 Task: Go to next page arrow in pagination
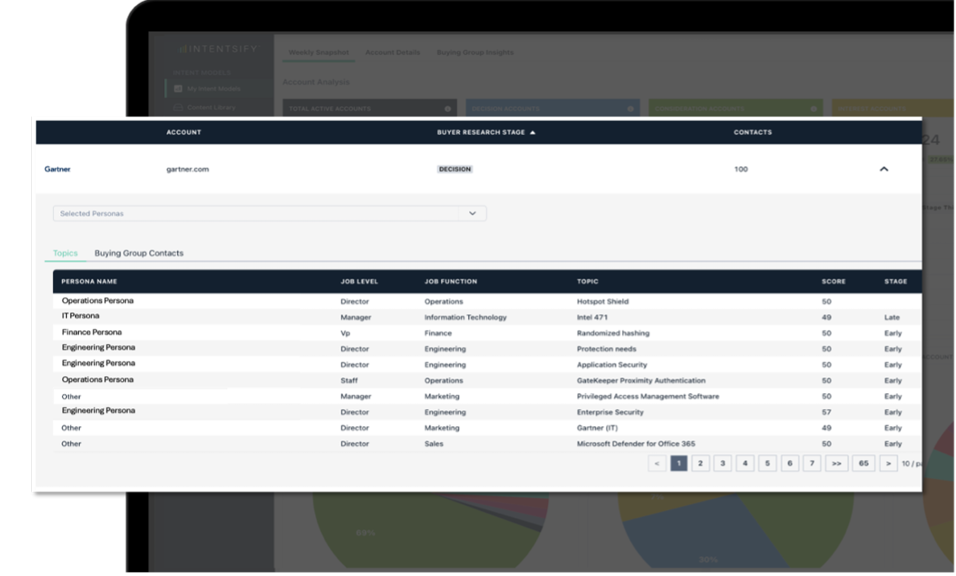tap(889, 464)
